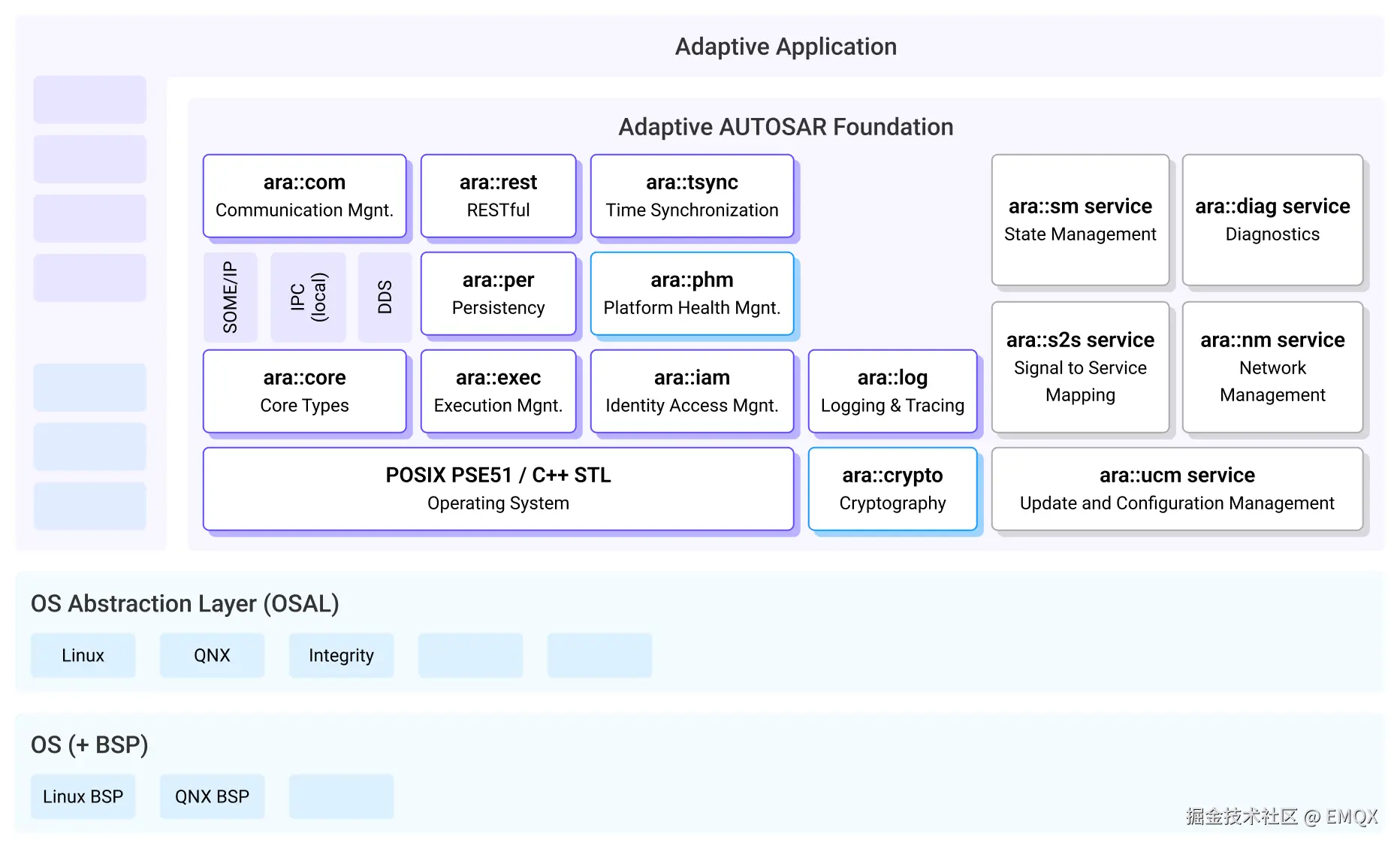
Task: Toggle the SOME/IP protocol block
Action: (x=231, y=297)
